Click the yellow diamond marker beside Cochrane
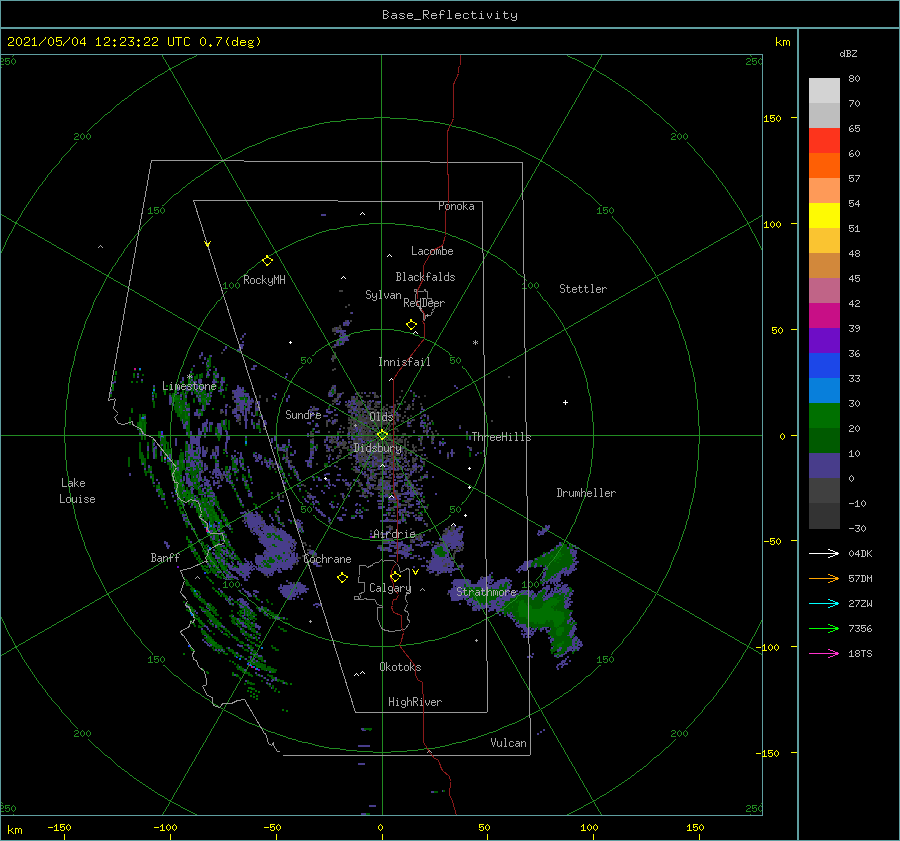 tap(342, 578)
